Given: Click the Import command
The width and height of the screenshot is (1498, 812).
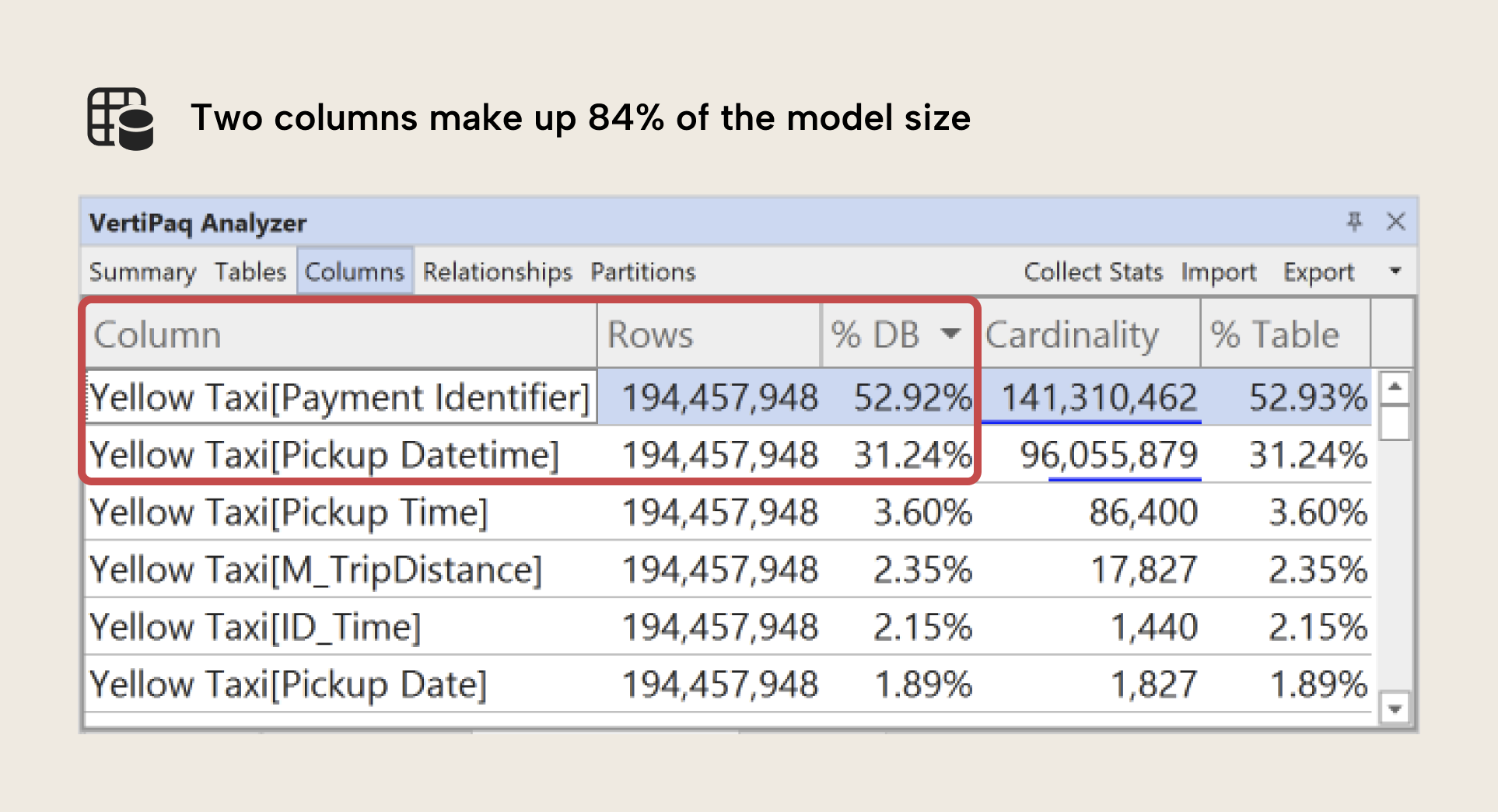Looking at the screenshot, I should 1219,271.
